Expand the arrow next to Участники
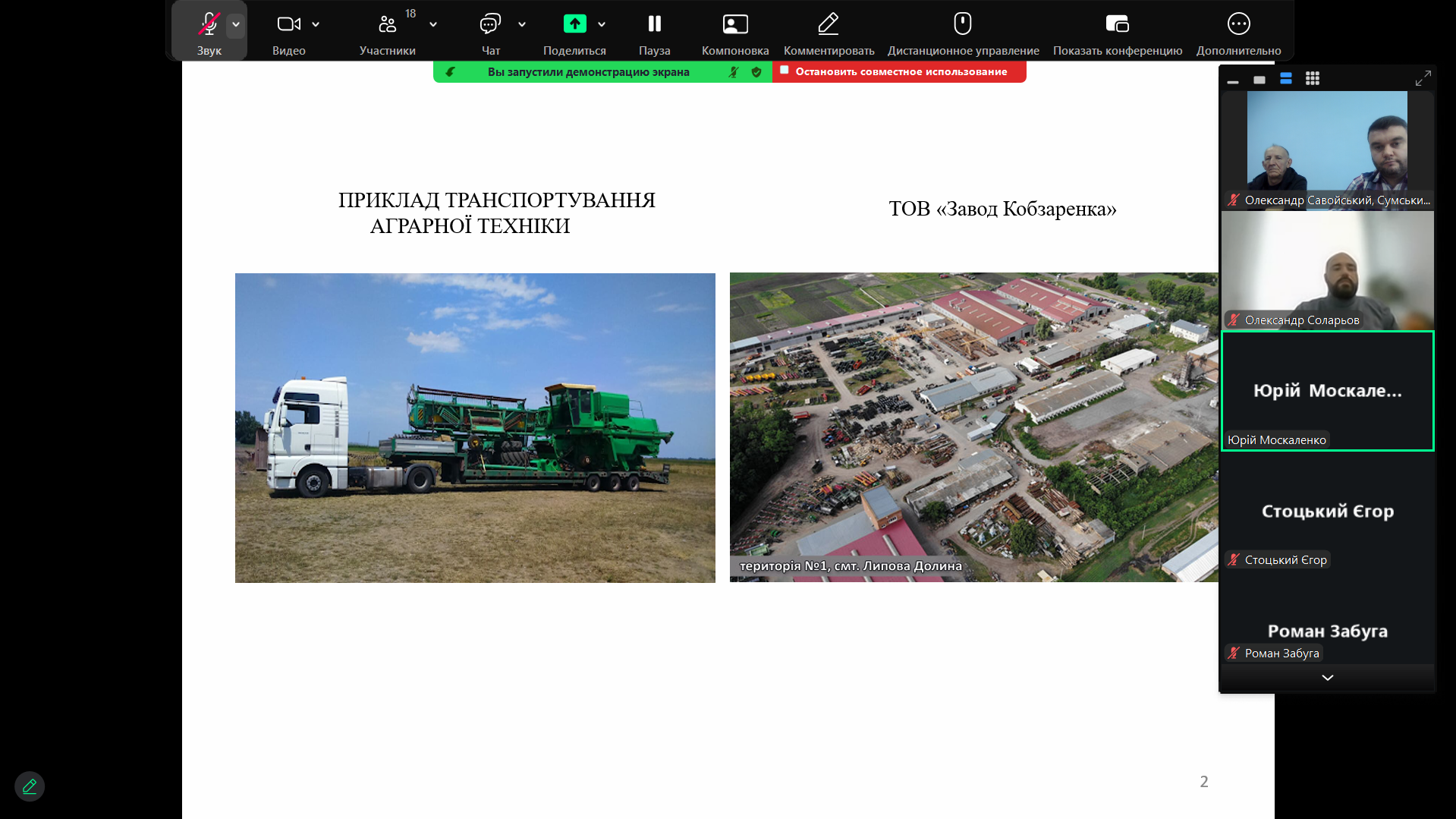 click(433, 24)
